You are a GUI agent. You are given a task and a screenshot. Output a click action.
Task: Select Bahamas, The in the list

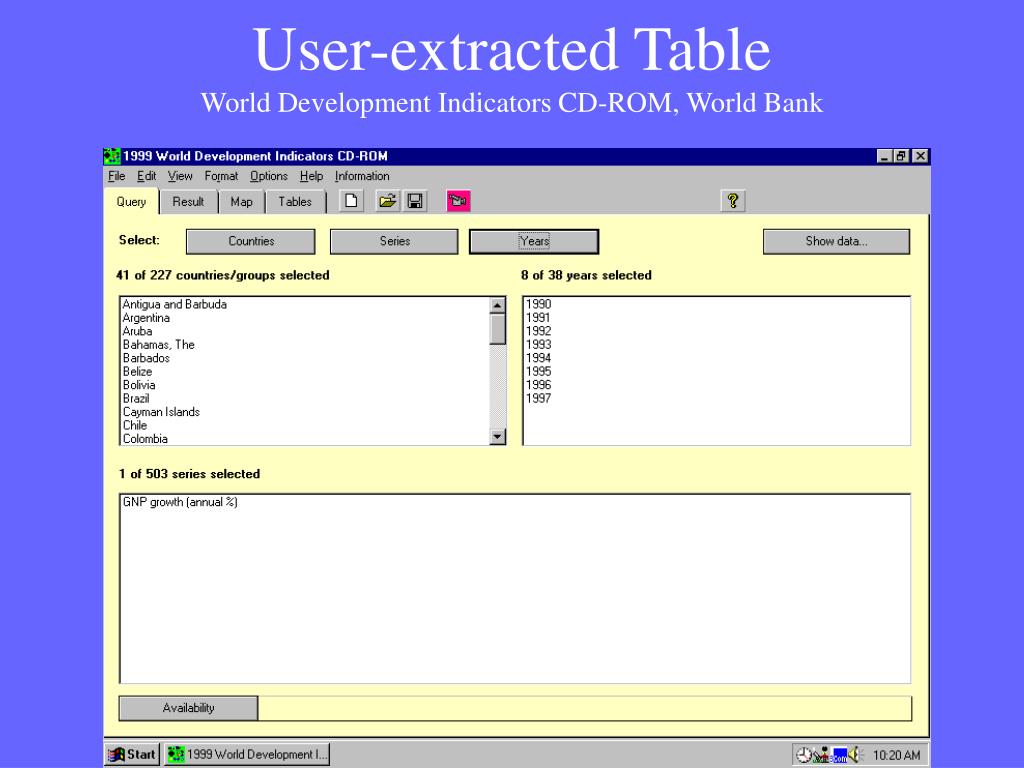click(159, 345)
